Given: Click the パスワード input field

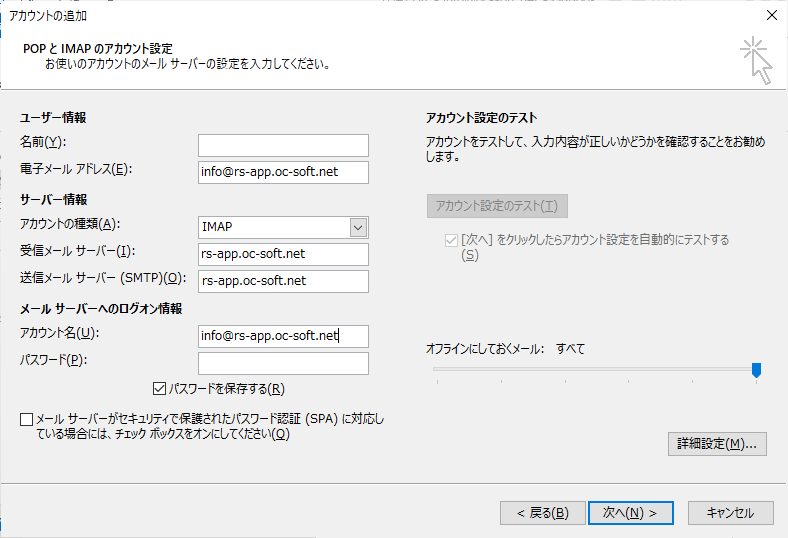Looking at the screenshot, I should point(283,363).
